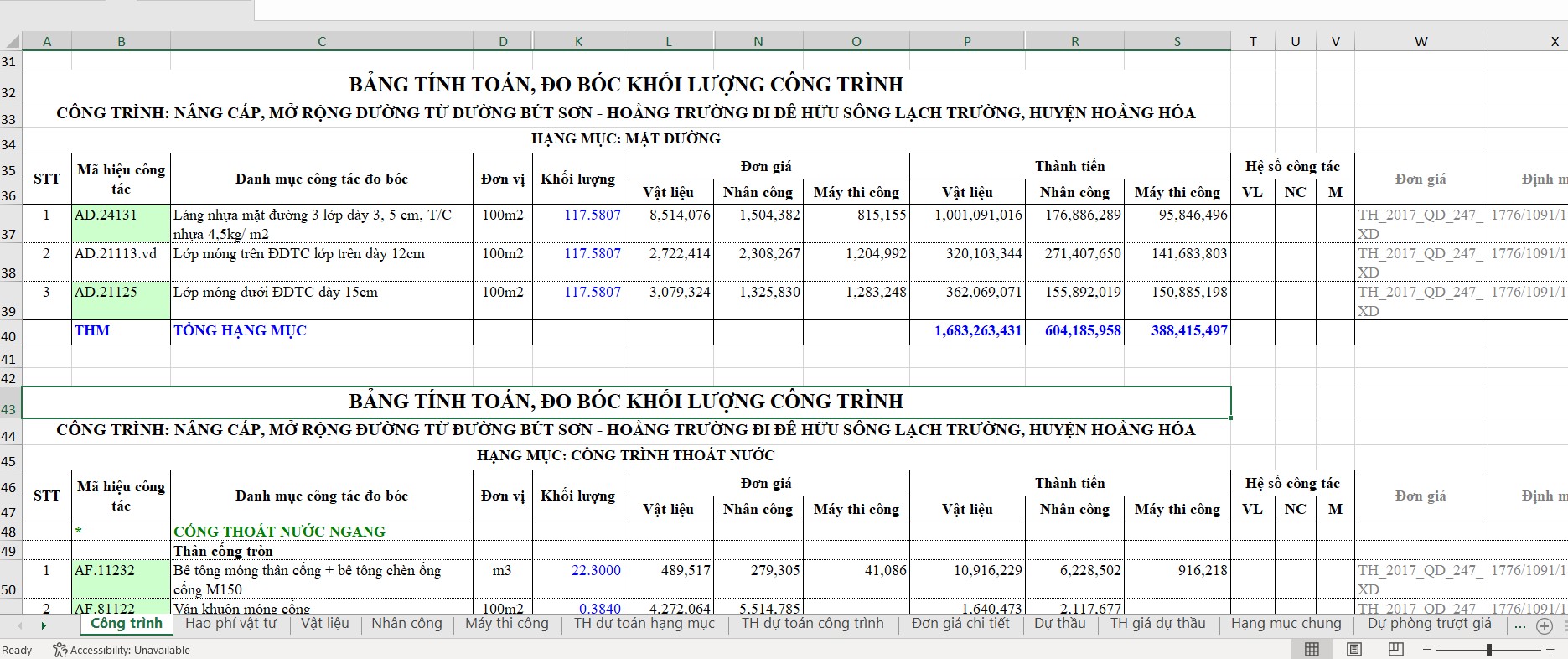Click the zoom out minus icon
This screenshot has width=1568, height=659.
(x=1427, y=650)
